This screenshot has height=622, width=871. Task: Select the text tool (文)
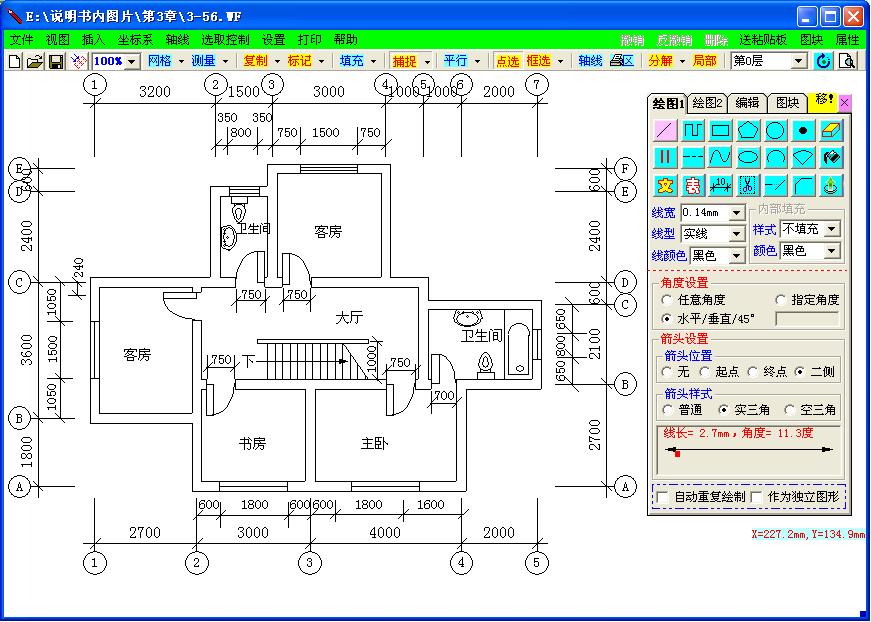click(665, 185)
